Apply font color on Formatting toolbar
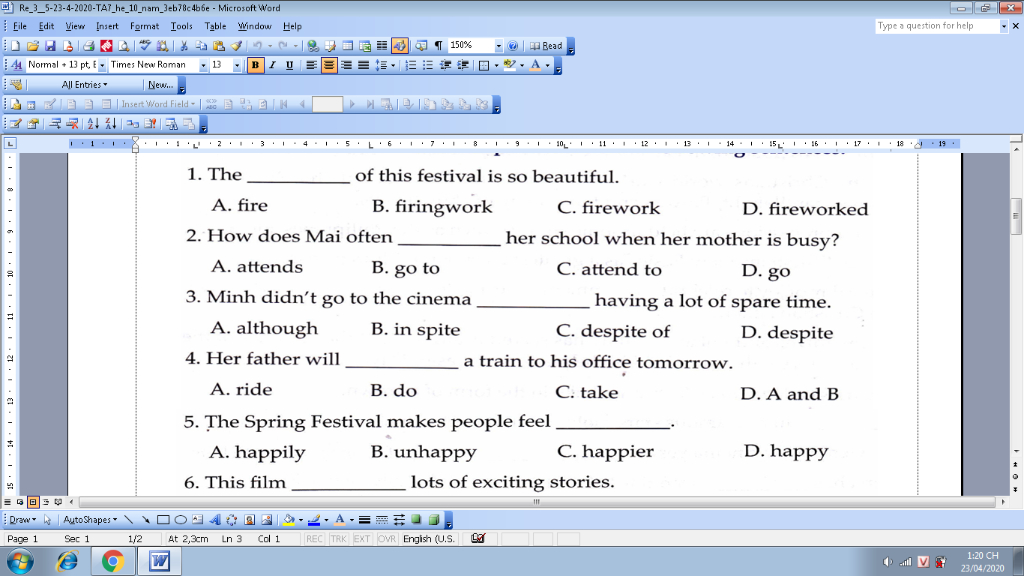This screenshot has height=576, width=1024. point(536,65)
